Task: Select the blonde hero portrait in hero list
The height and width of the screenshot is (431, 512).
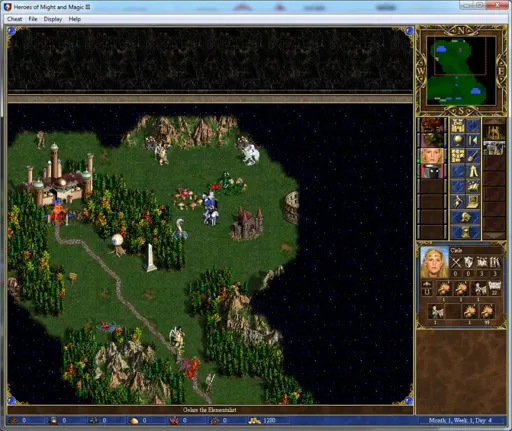Action: 432,156
